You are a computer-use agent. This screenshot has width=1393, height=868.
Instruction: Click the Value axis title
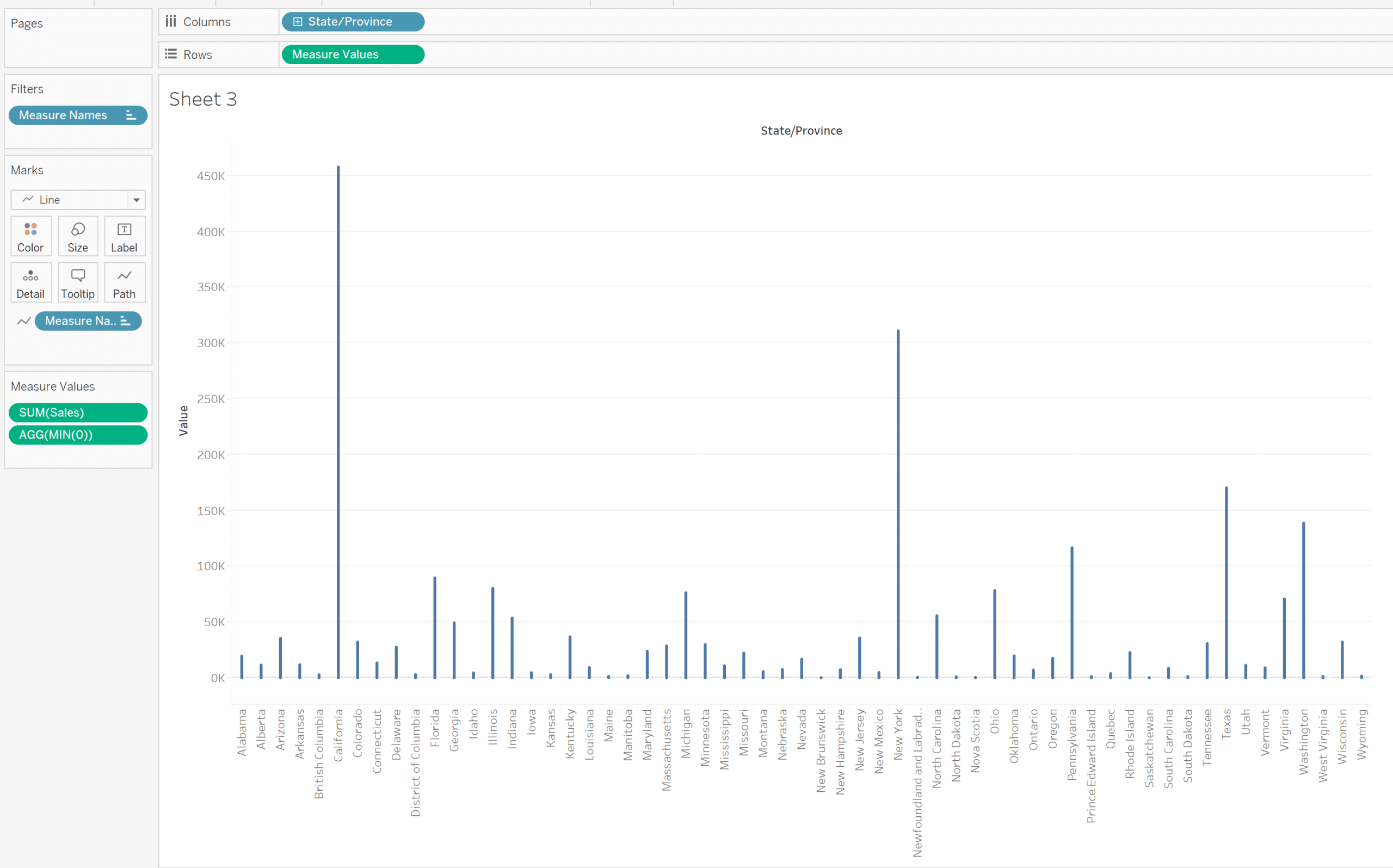(183, 420)
